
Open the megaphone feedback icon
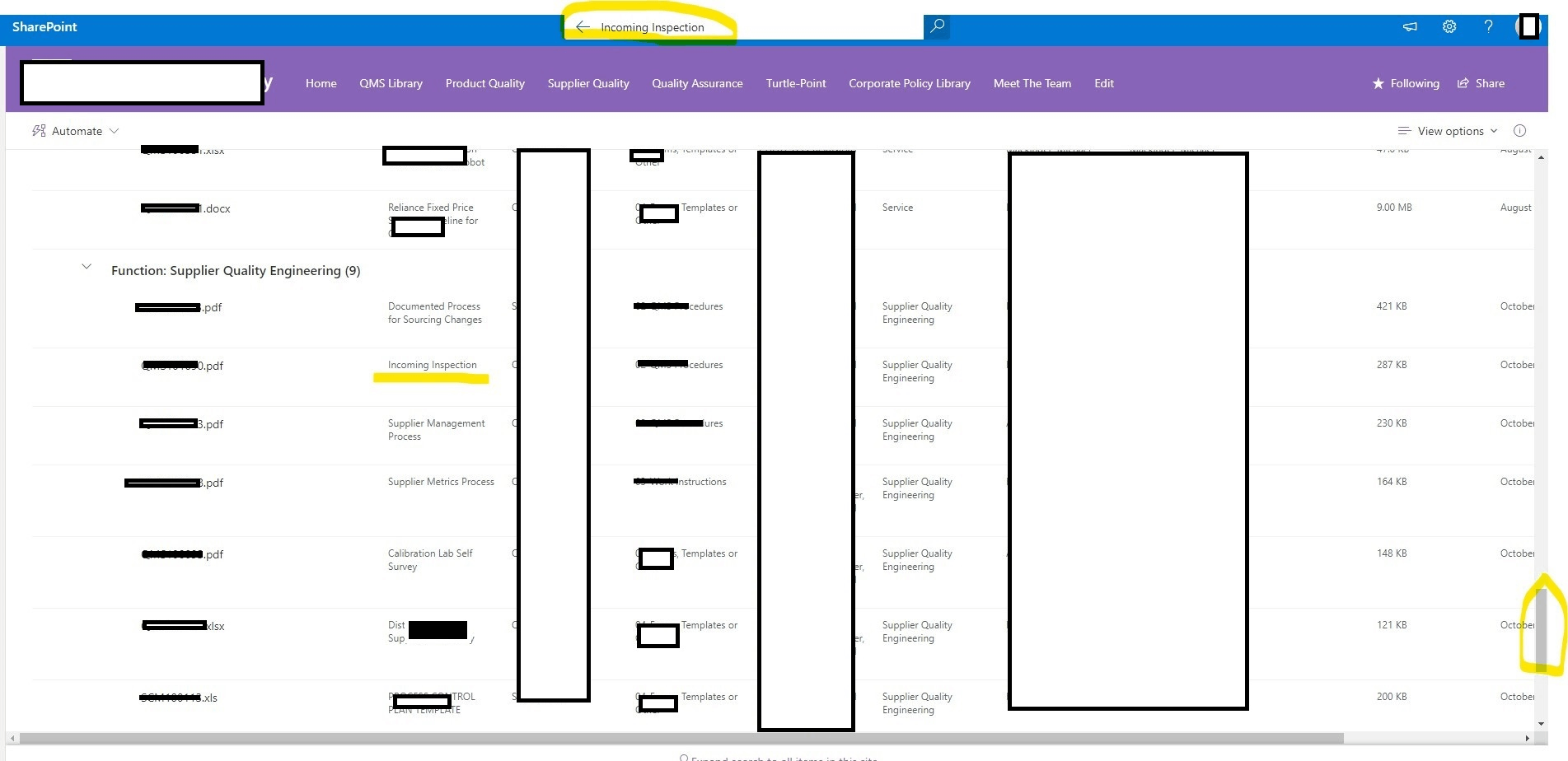1410,26
